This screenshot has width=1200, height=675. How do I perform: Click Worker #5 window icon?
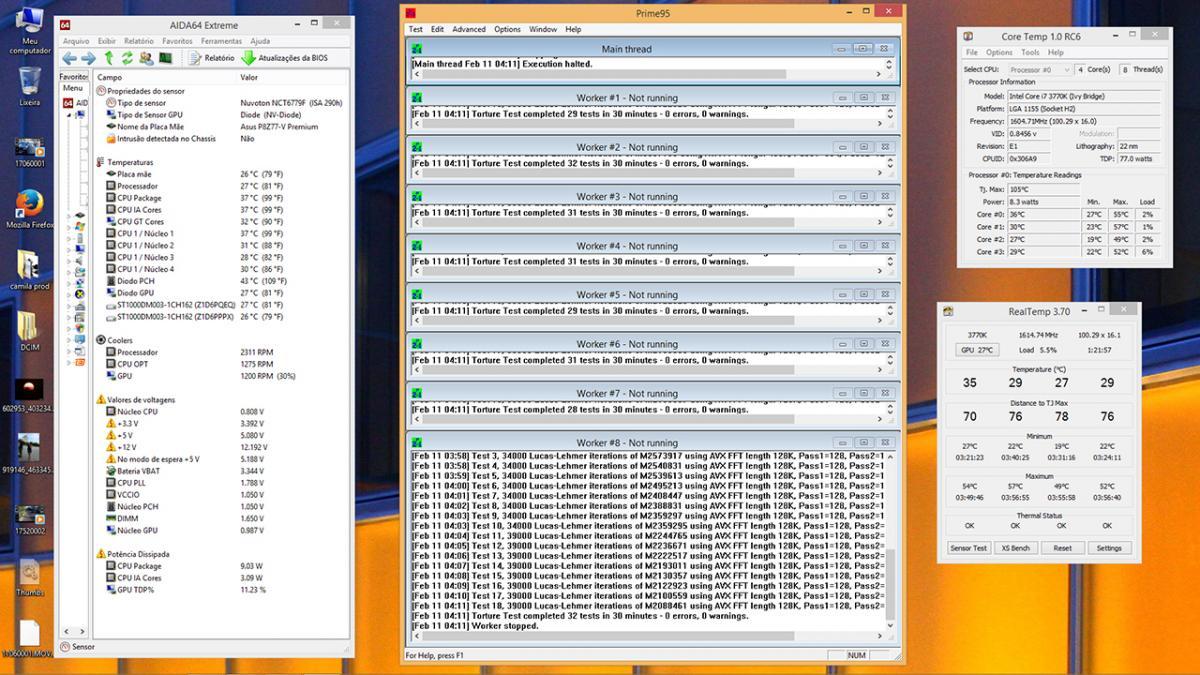418,294
